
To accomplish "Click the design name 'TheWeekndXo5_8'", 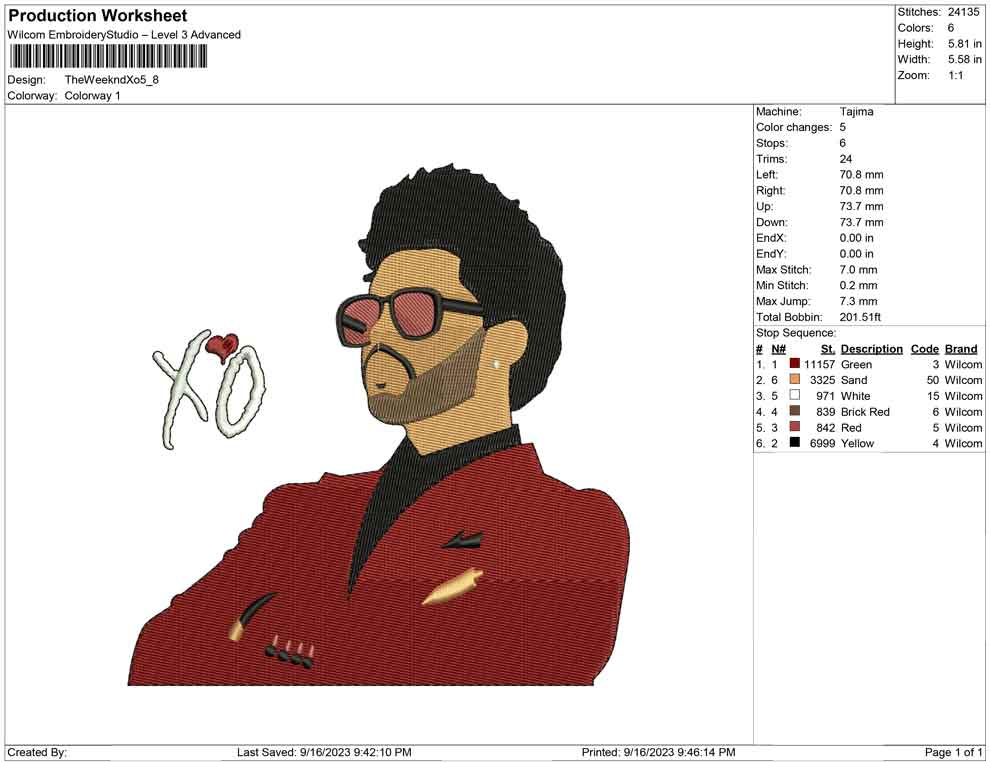I will tap(112, 80).
